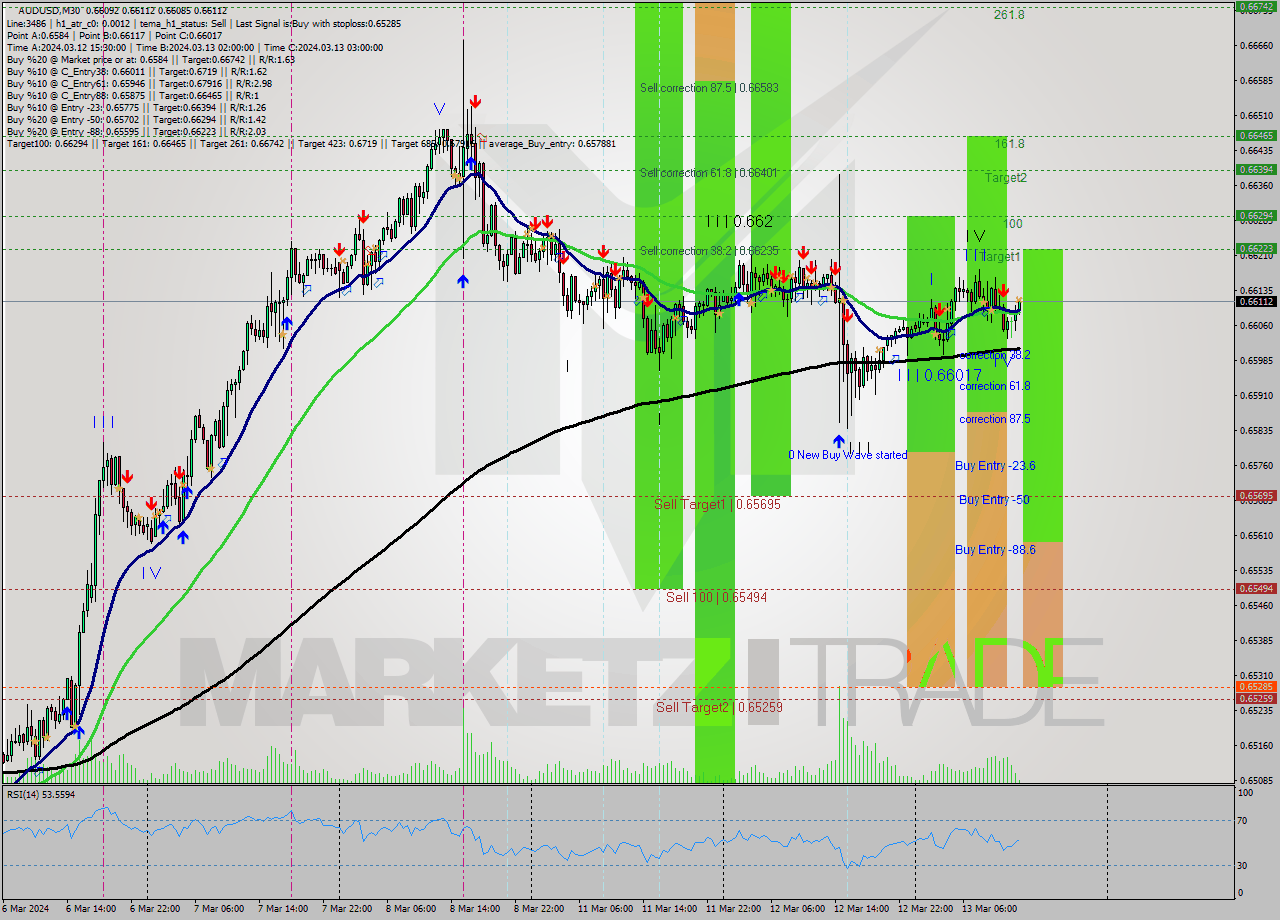Select the blue up arrow beside New Buy Wave text
The height and width of the screenshot is (920, 1280).
[x=838, y=440]
